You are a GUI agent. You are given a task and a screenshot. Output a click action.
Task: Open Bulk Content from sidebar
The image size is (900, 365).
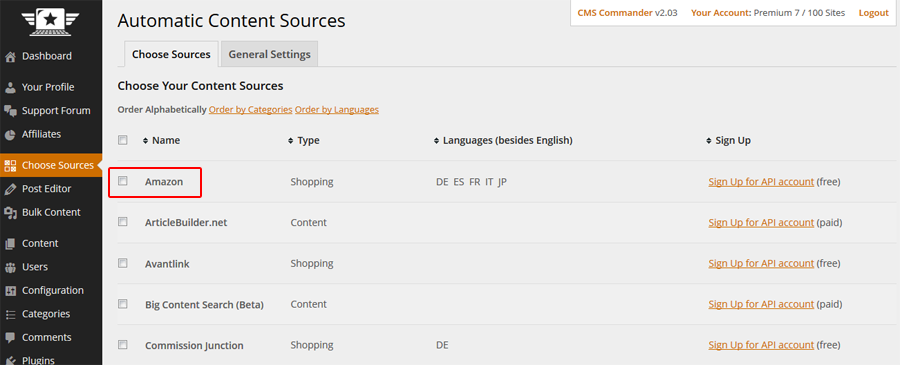pos(51,212)
